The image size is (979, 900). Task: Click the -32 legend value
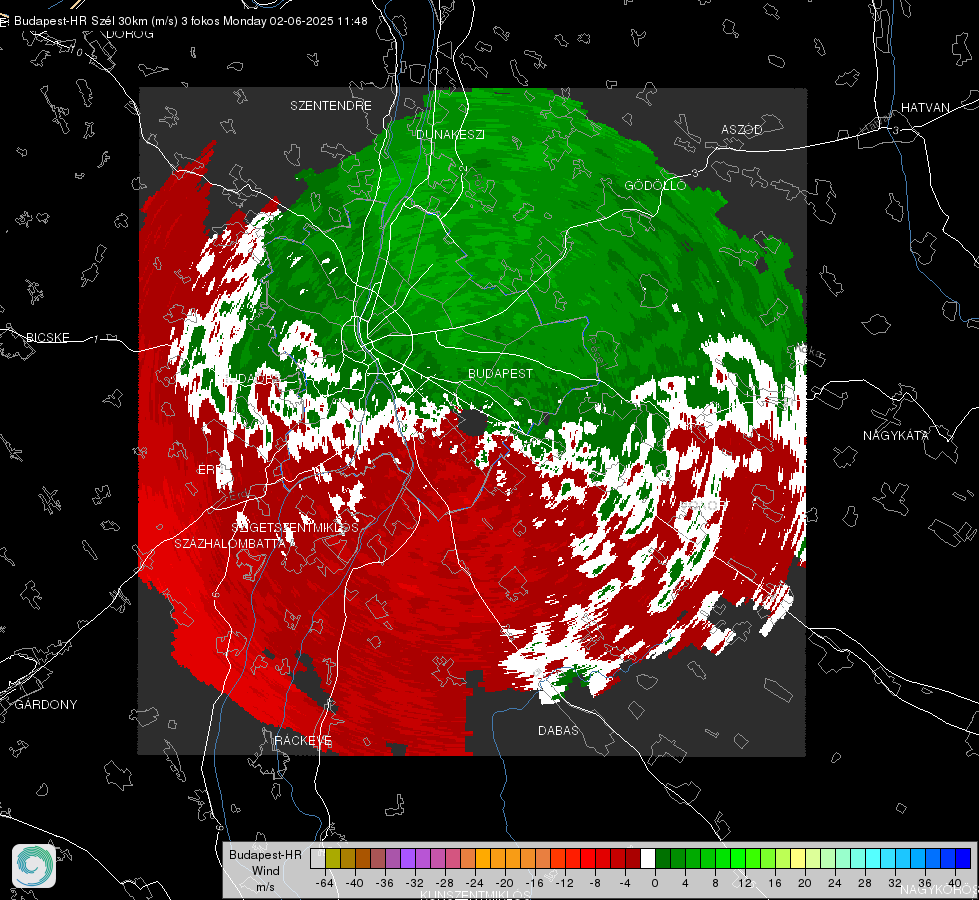coord(415,883)
